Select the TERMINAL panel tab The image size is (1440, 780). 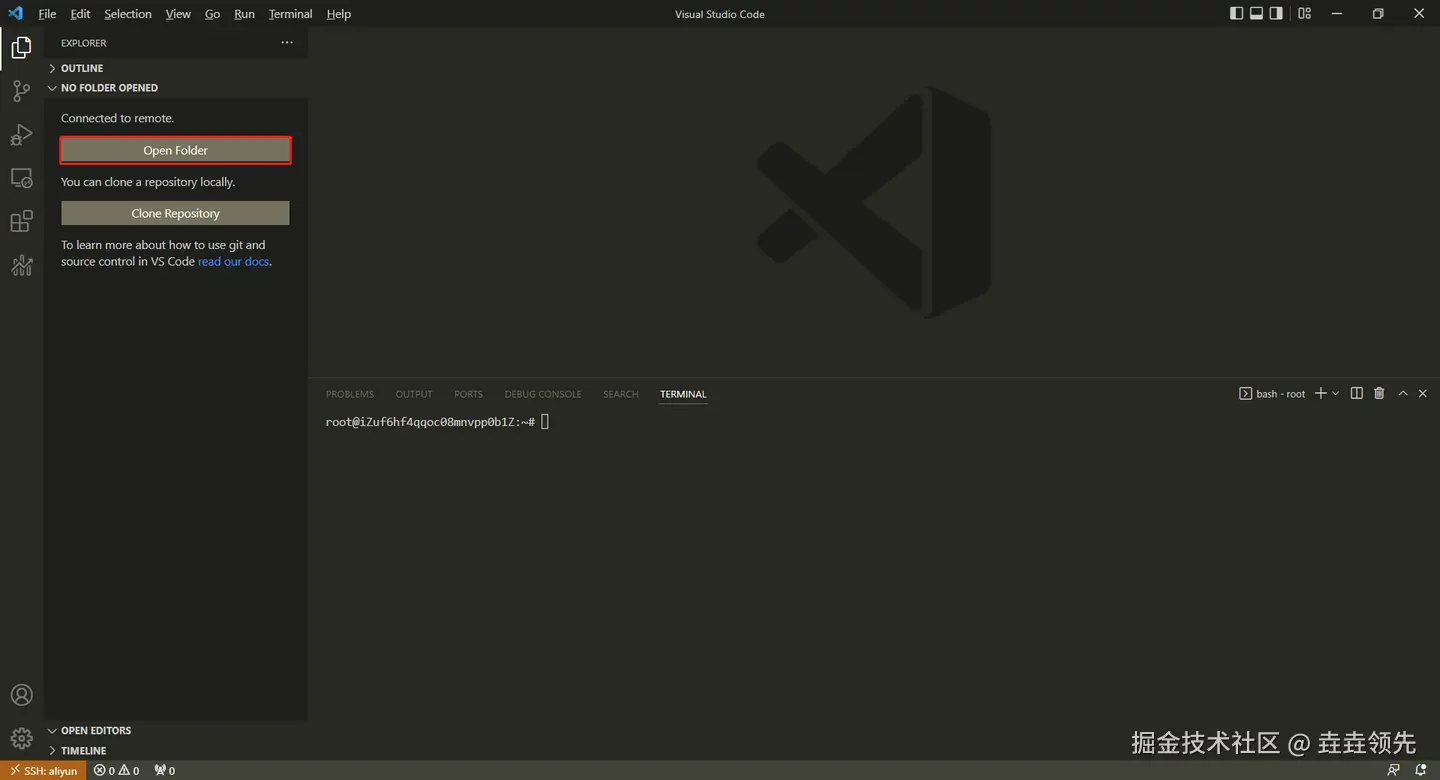coord(683,394)
